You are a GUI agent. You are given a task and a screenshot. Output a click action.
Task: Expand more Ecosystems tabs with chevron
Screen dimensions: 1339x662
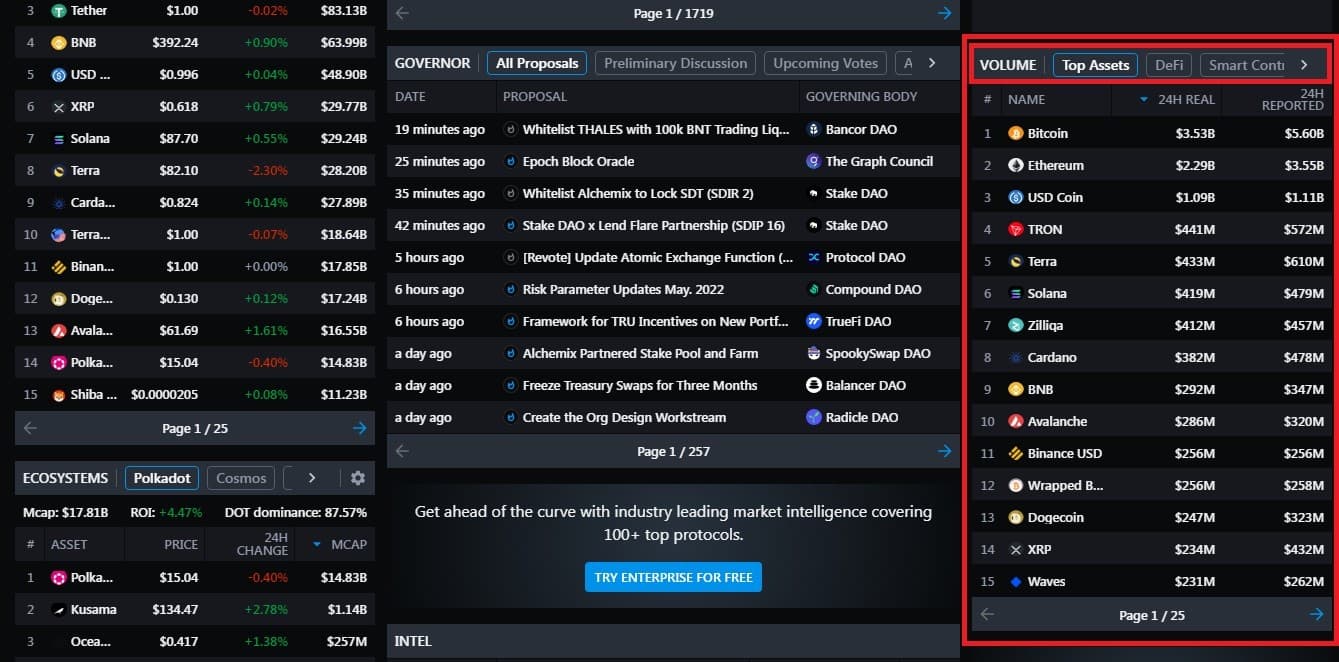[x=312, y=478]
